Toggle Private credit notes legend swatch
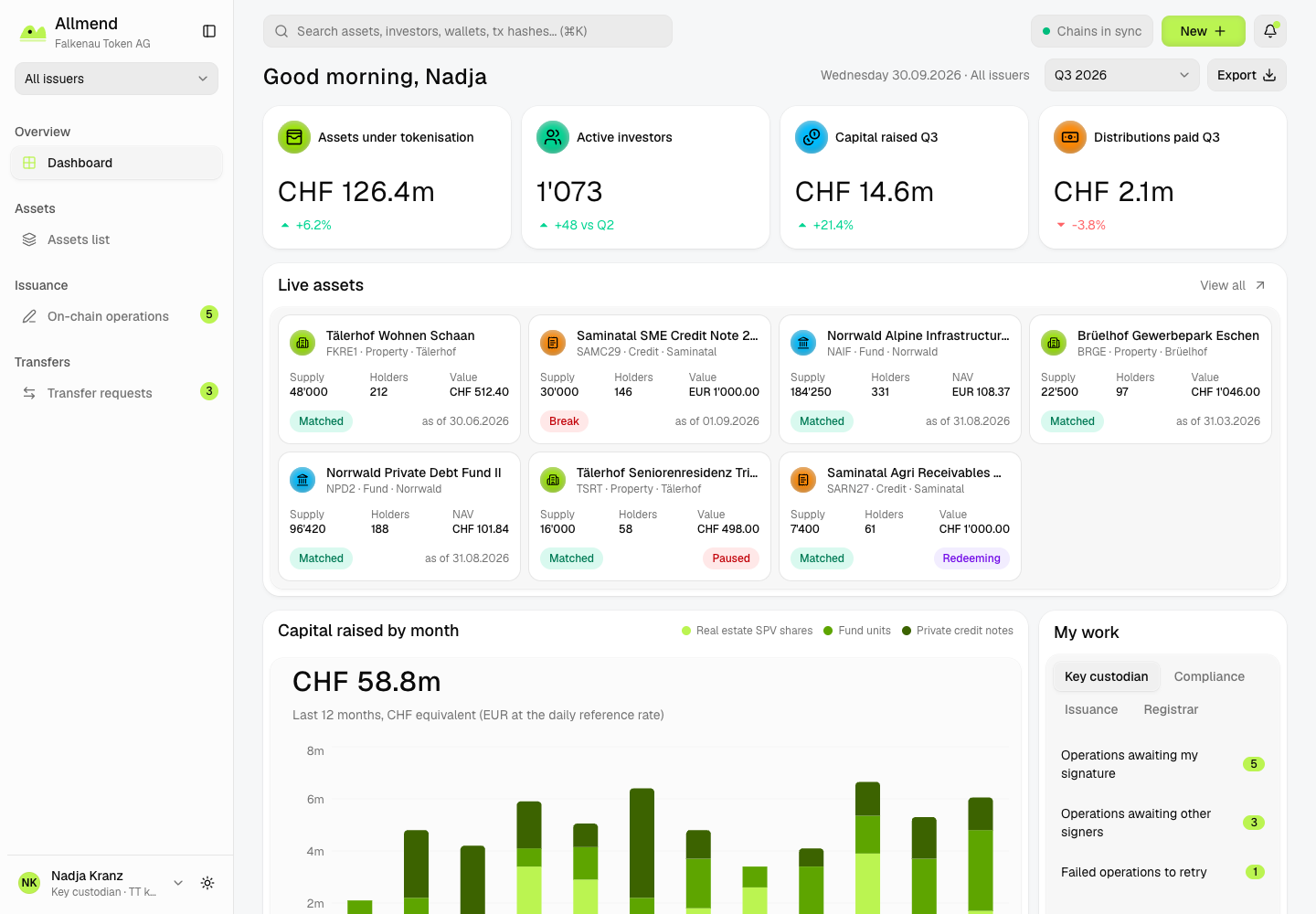 point(907,631)
